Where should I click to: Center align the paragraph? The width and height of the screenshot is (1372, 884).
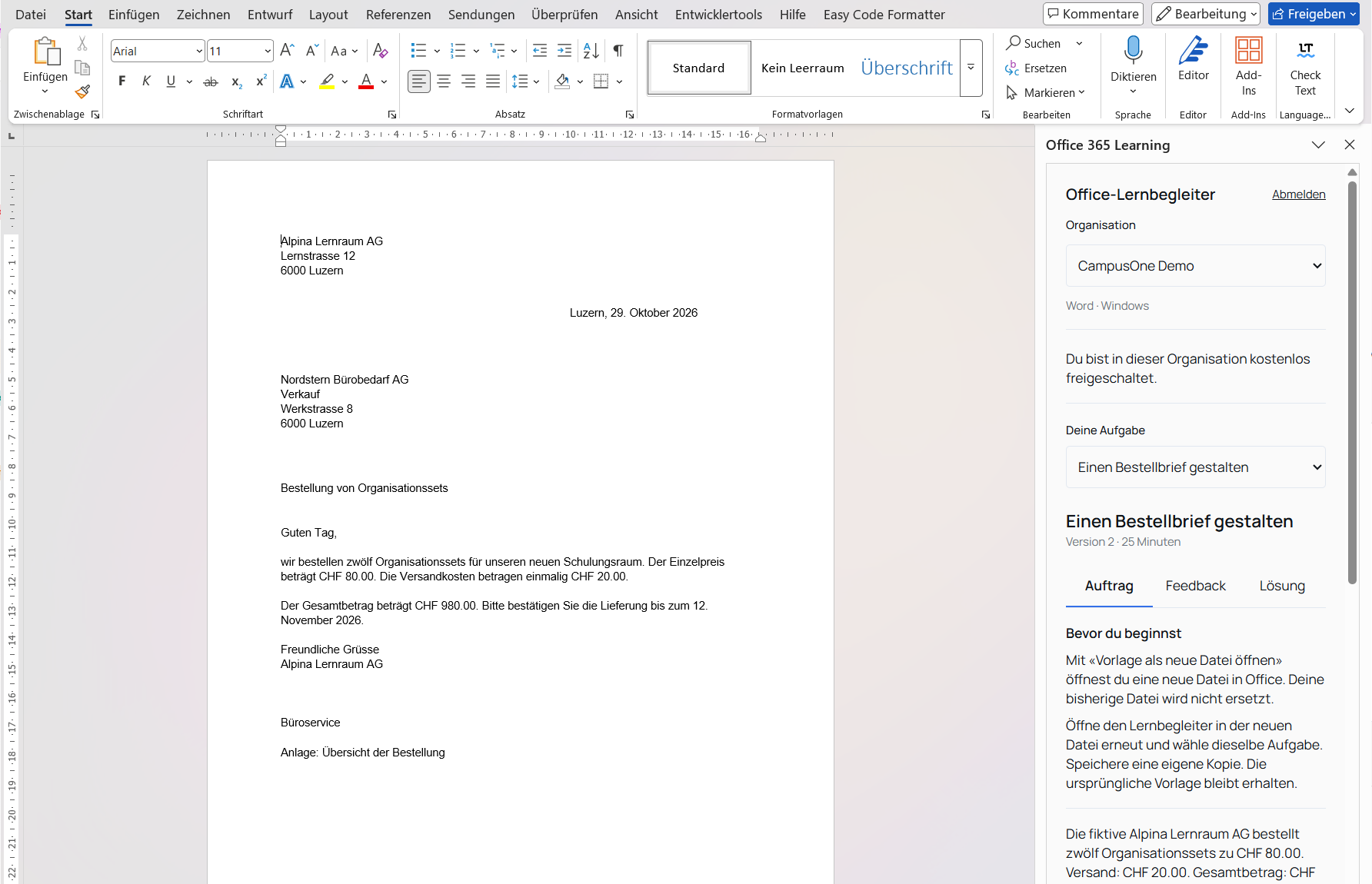click(444, 81)
